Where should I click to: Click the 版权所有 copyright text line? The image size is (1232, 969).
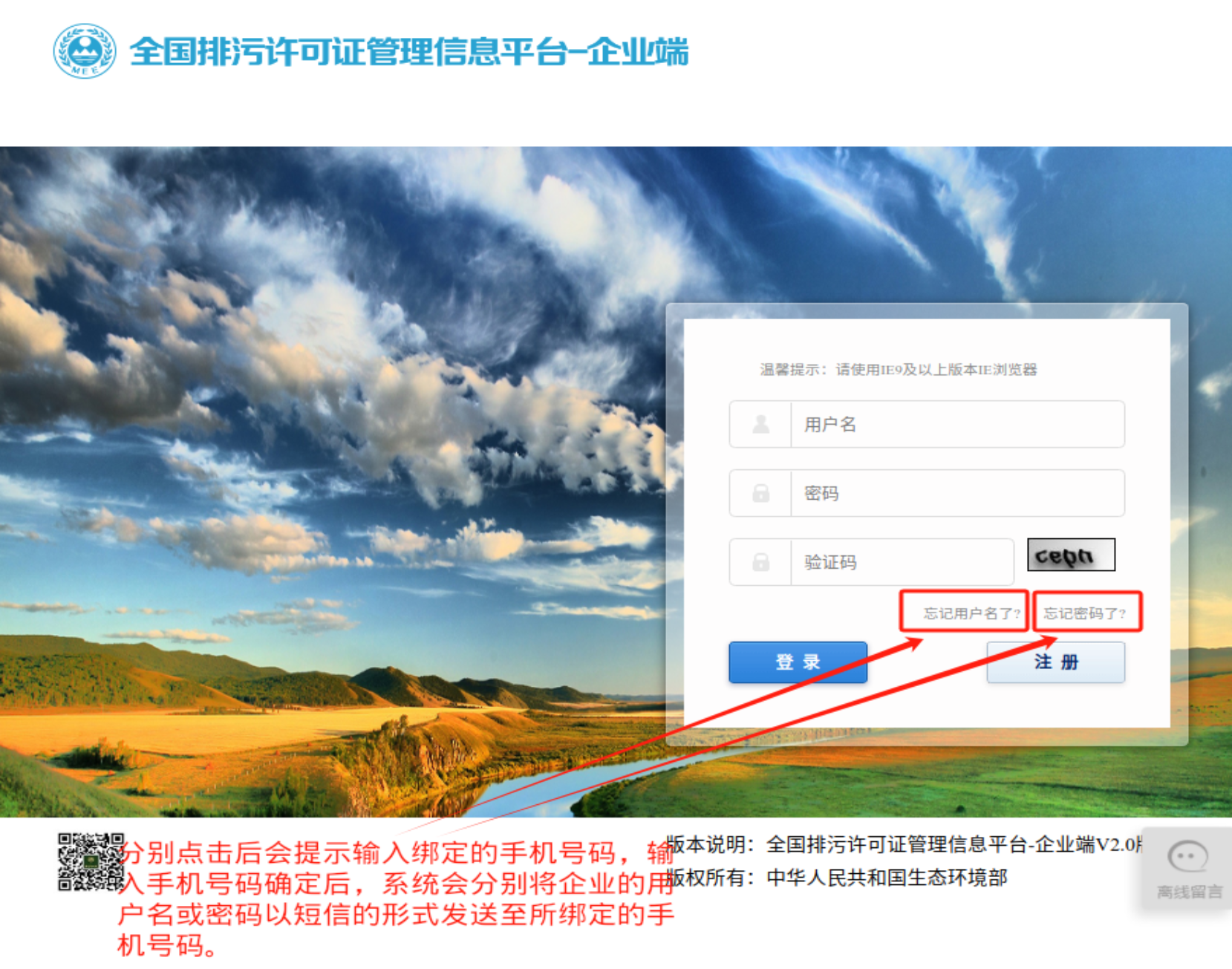(x=836, y=878)
